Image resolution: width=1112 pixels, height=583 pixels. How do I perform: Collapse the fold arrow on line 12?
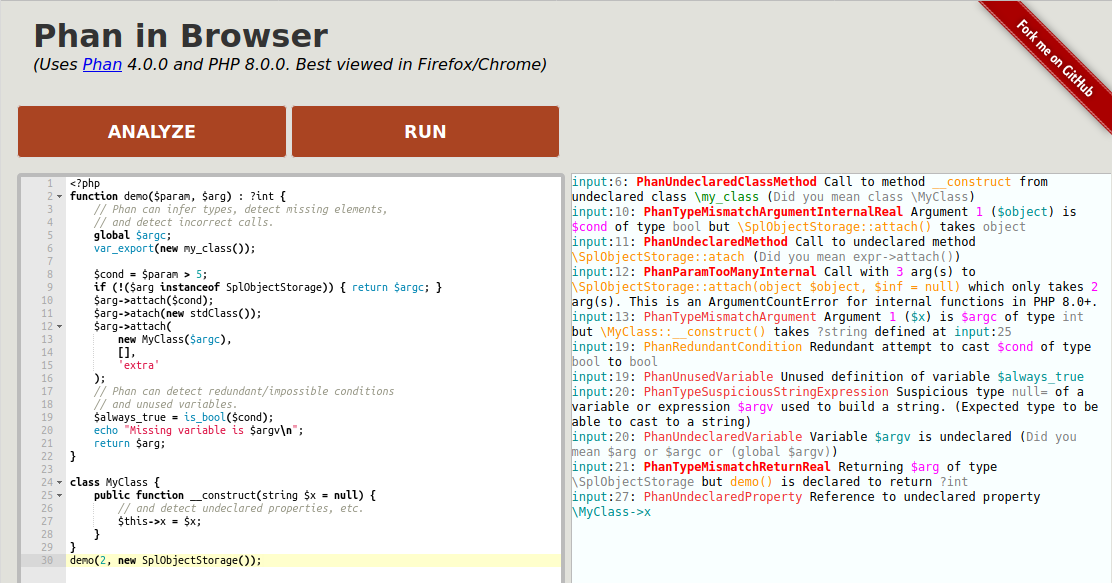58,326
